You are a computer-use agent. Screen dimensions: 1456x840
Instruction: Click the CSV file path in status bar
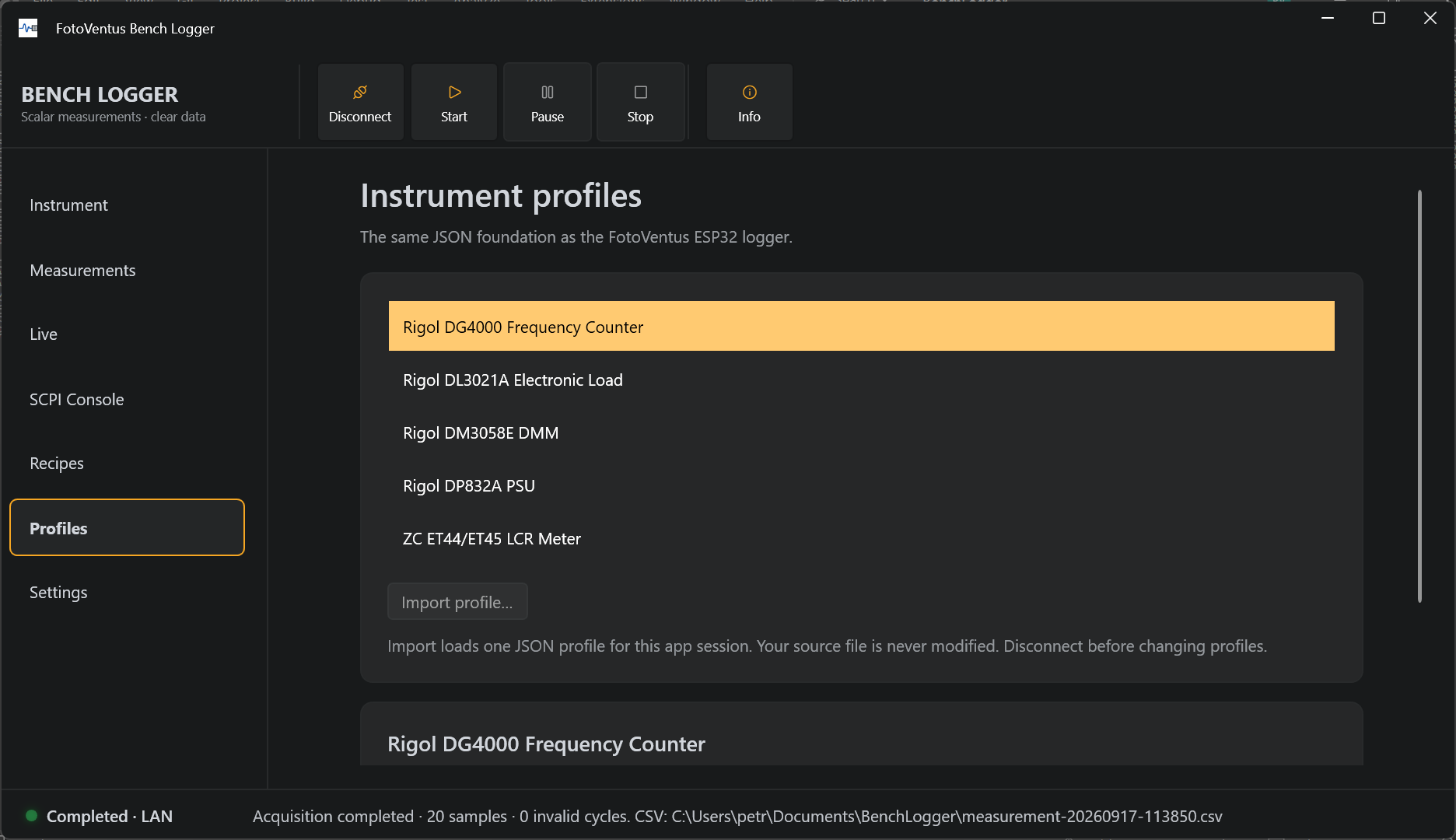click(x=947, y=817)
